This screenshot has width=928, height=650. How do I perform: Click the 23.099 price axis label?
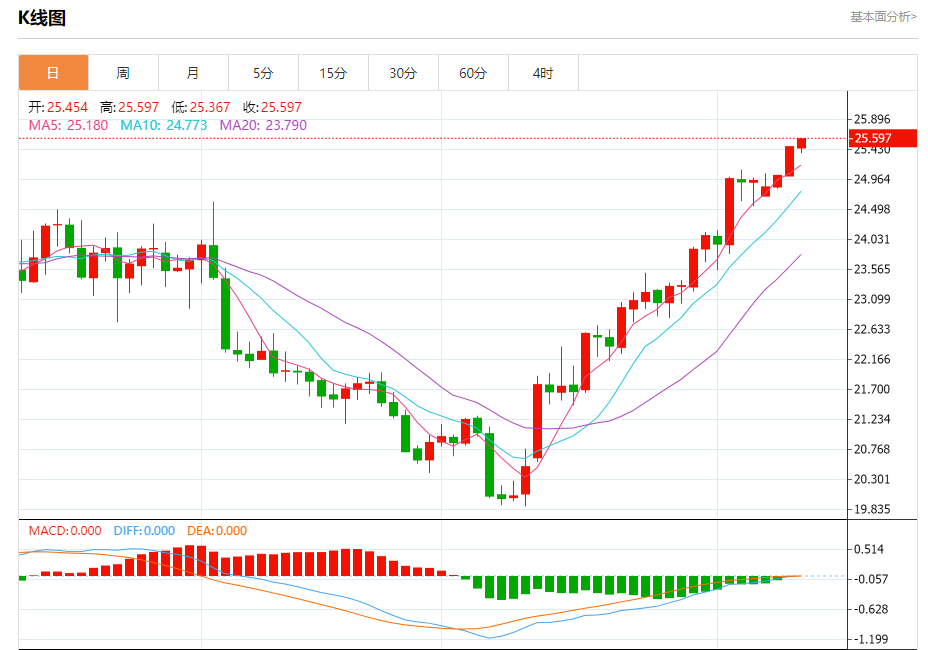click(x=872, y=300)
